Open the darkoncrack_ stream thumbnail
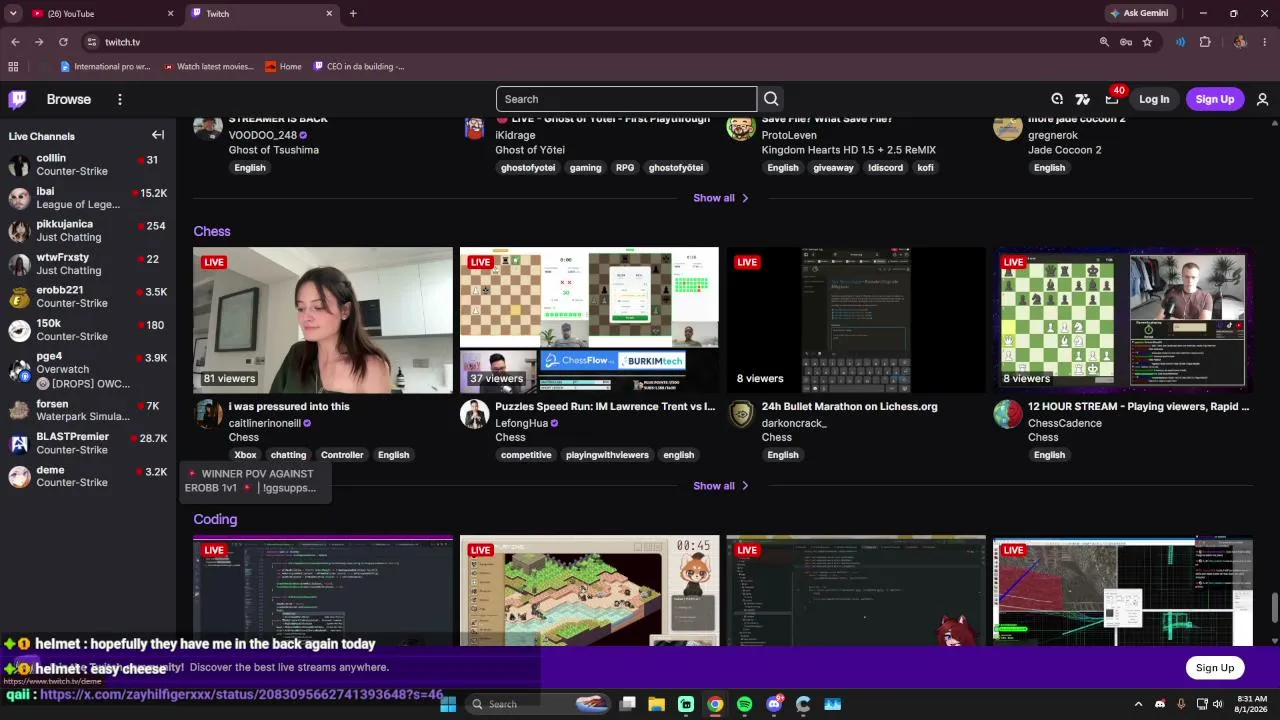The height and width of the screenshot is (720, 1280). tap(856, 320)
